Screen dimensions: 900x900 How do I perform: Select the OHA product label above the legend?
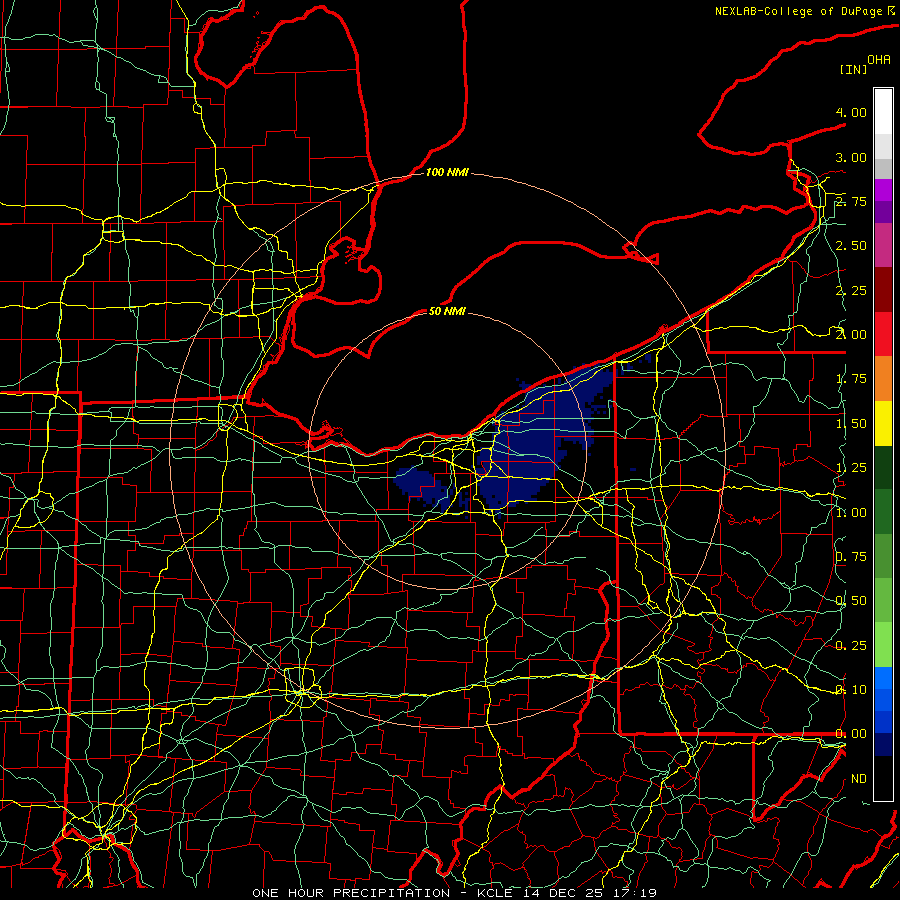tap(879, 60)
